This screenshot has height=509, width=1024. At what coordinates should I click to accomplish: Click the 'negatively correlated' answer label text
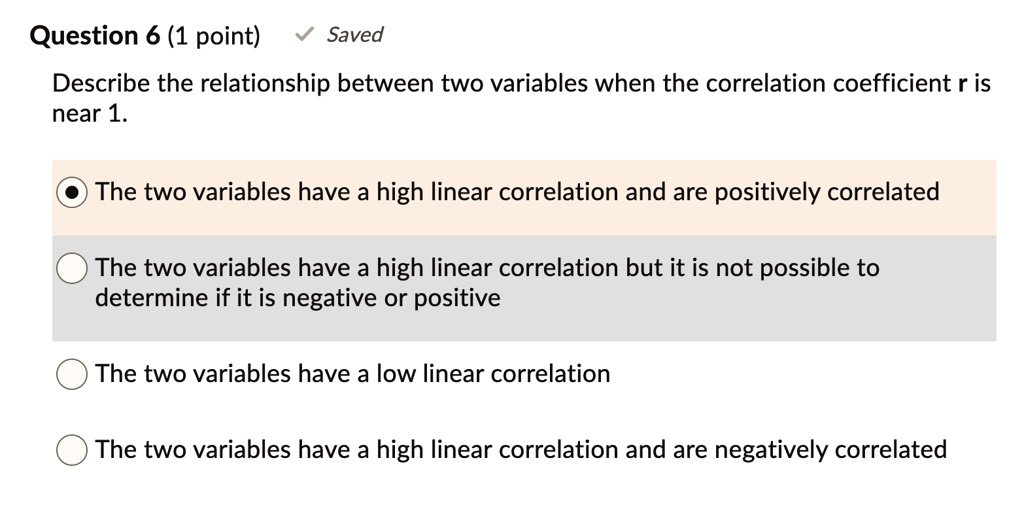tap(521, 450)
